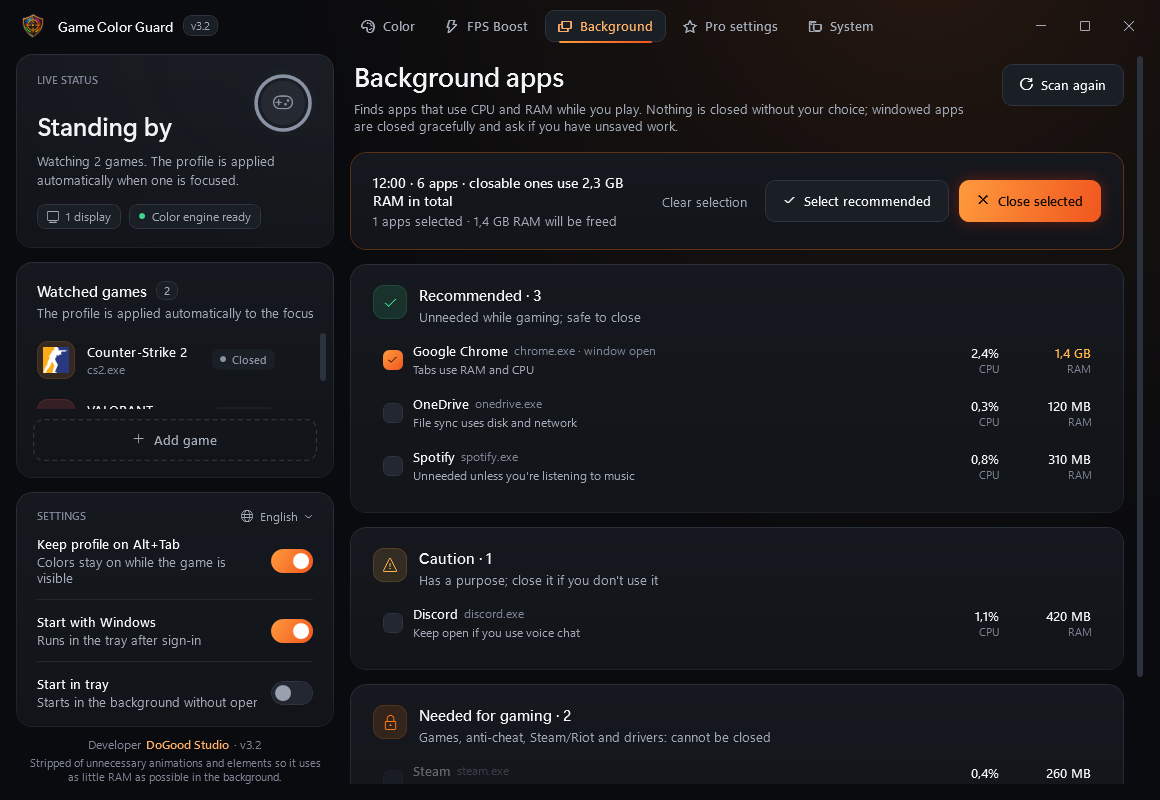Click the lock icon for Needed for gaming
The image size is (1160, 800).
point(390,722)
